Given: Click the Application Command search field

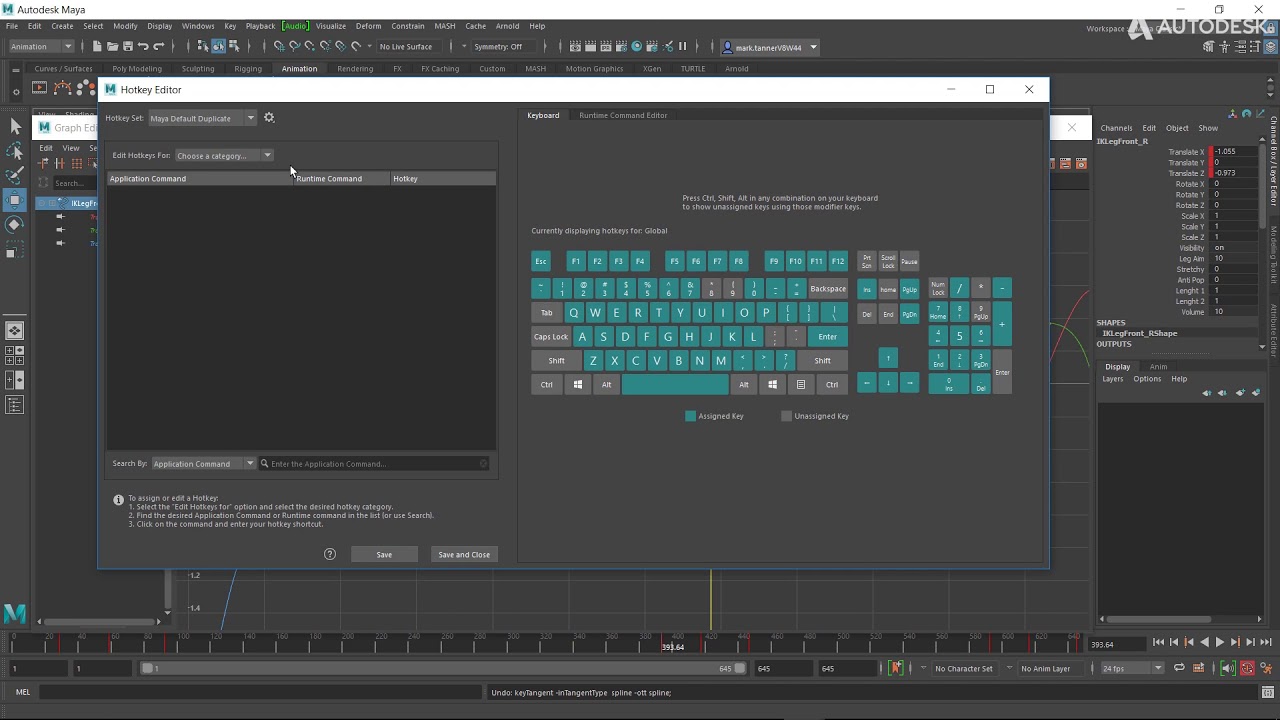Looking at the screenshot, I should coord(374,464).
